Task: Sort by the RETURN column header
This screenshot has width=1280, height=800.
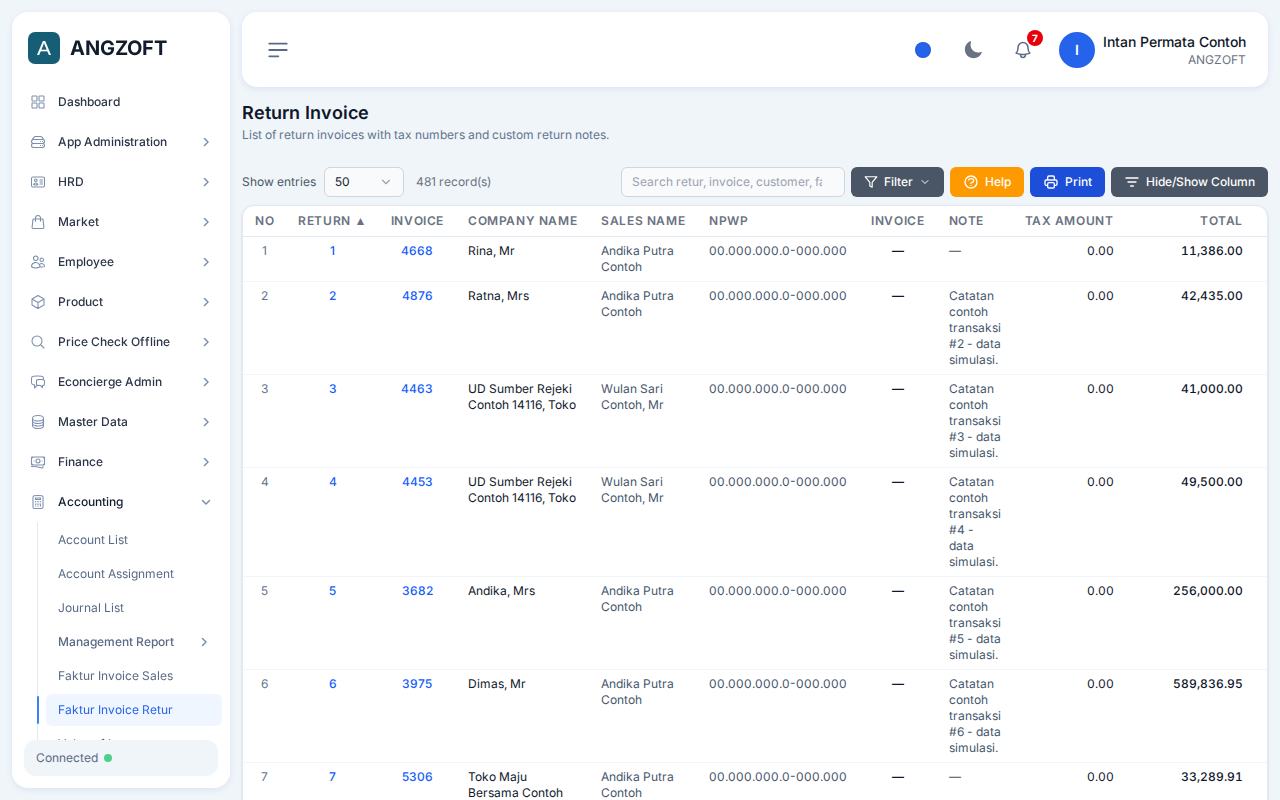Action: tap(332, 221)
